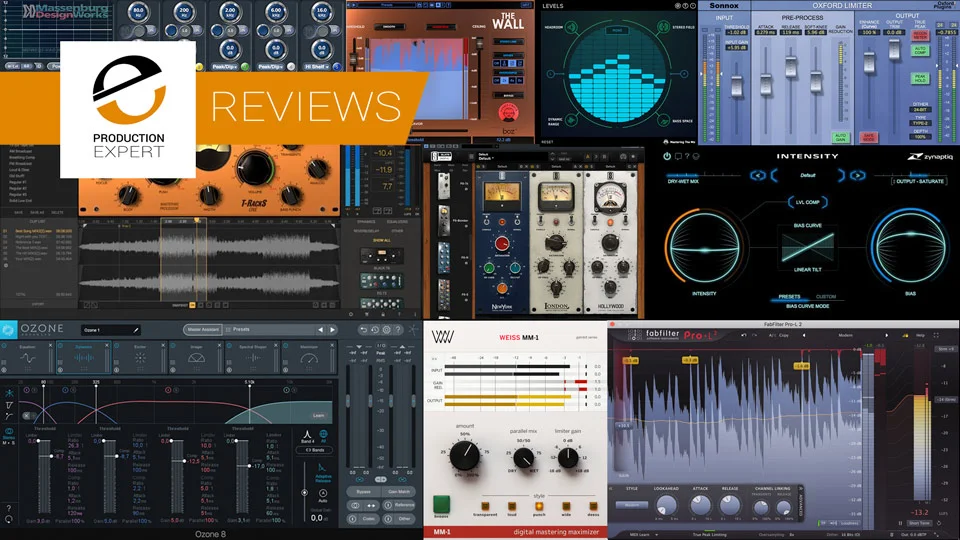The height and width of the screenshot is (540, 960).
Task: Click the Bypass button in Ozone
Action: click(x=364, y=492)
